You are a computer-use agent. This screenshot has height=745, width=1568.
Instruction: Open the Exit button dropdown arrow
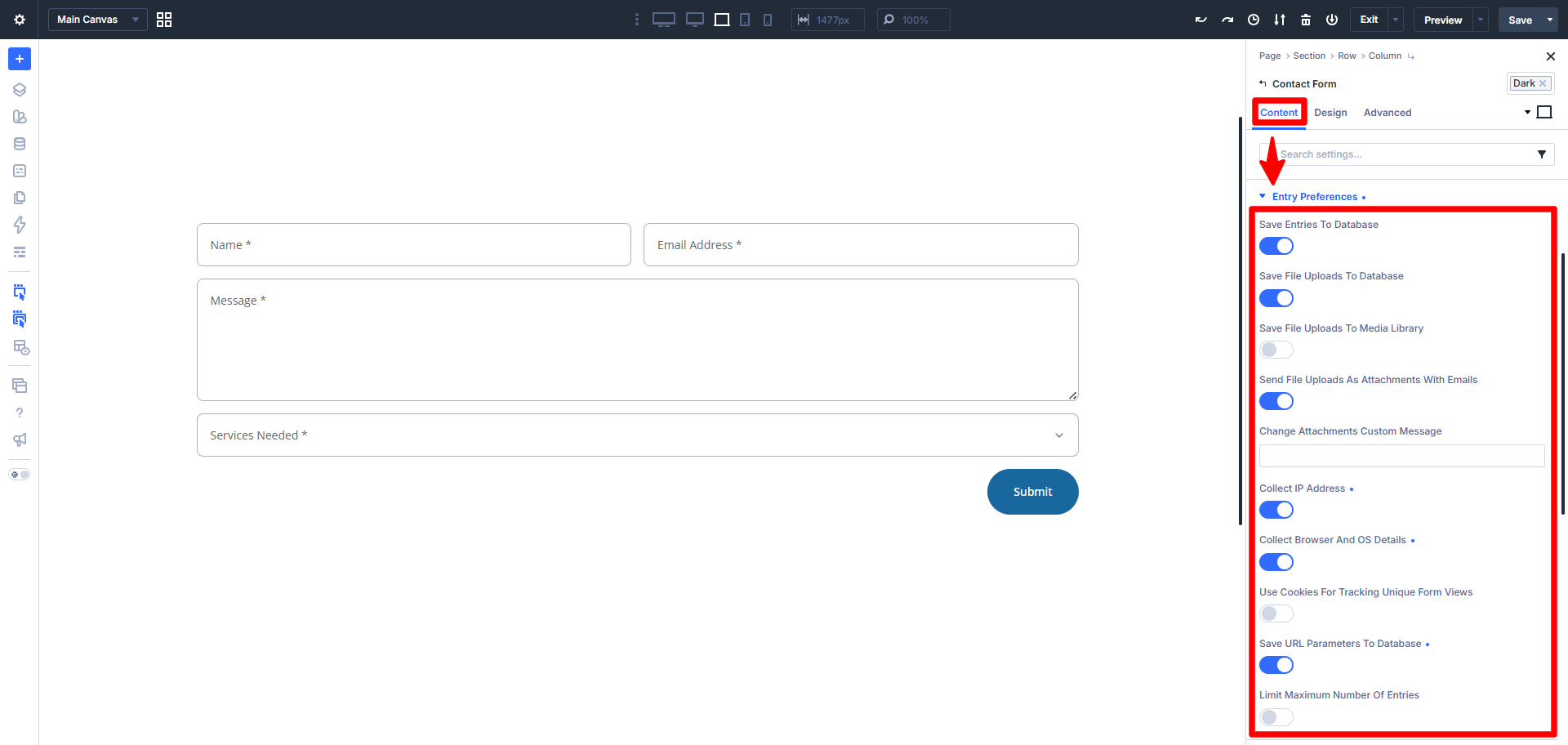(1396, 20)
